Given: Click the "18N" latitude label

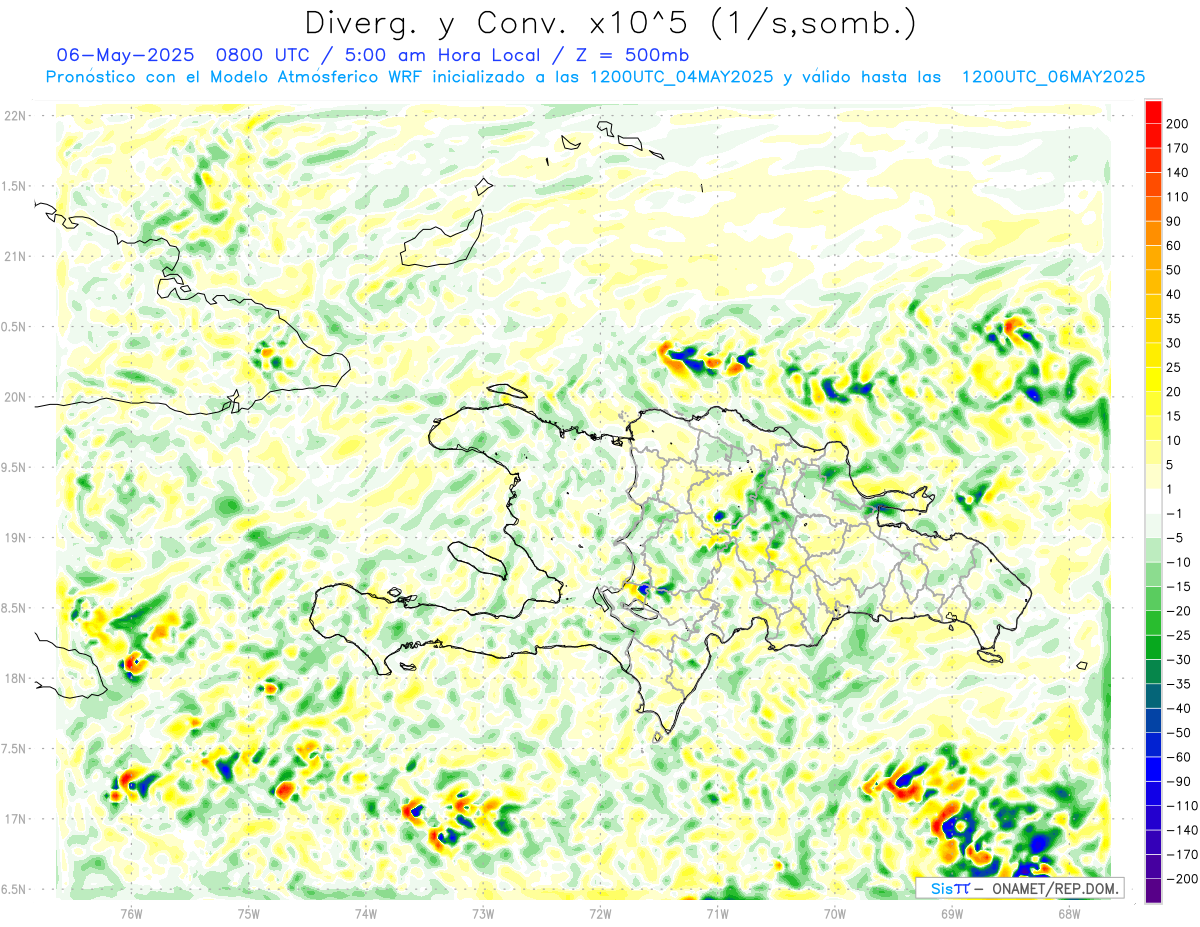Looking at the screenshot, I should [15, 678].
